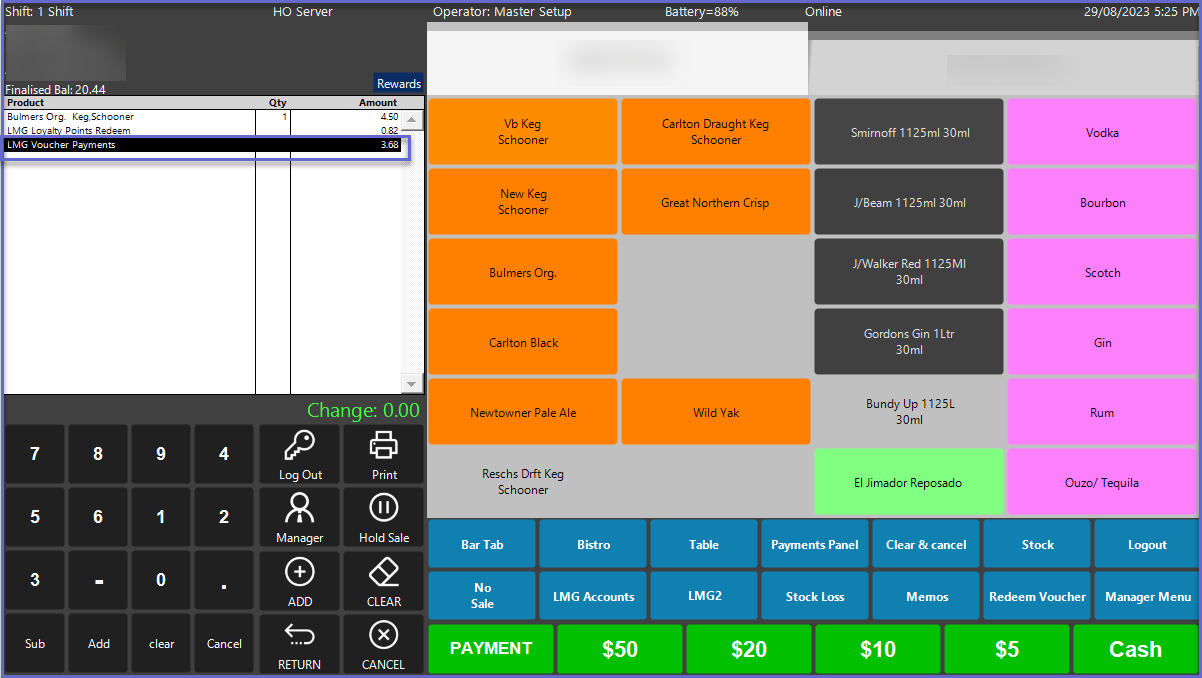Switch to the Bistro menu
This screenshot has height=678, width=1202.
593,544
